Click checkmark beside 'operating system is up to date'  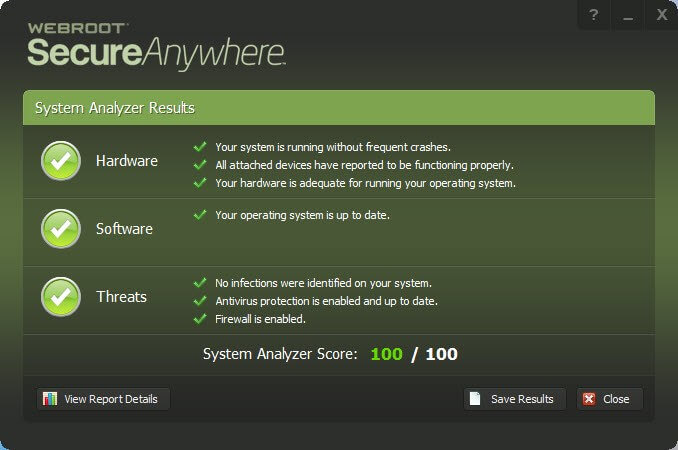(200, 215)
